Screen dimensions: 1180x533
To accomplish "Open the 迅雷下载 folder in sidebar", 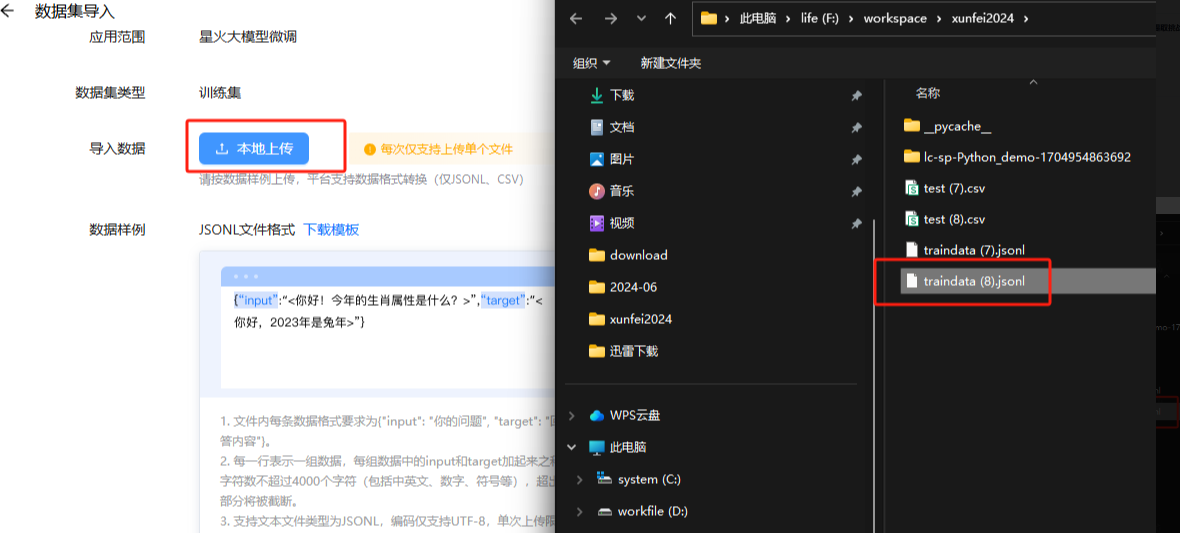I will point(623,351).
